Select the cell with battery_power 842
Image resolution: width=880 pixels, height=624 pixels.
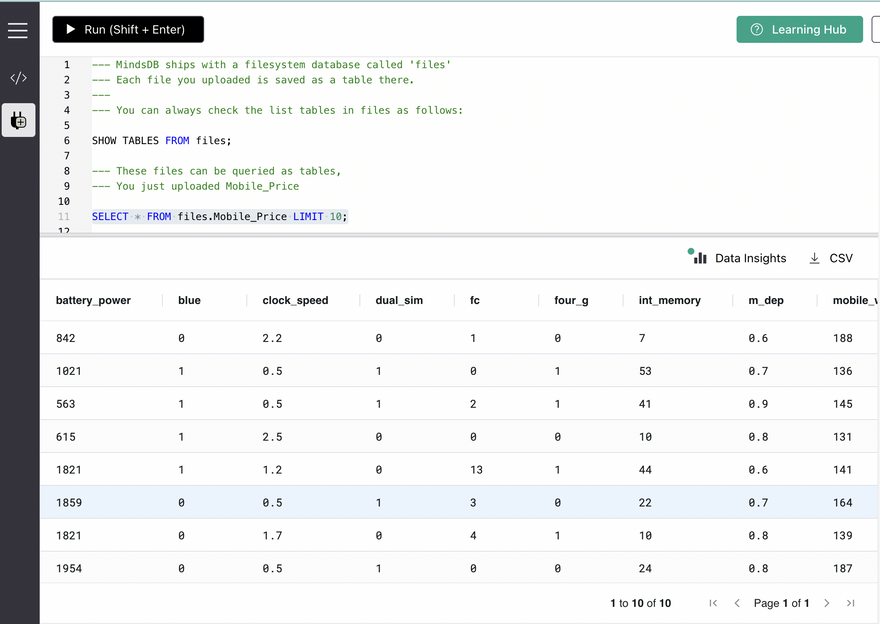click(66, 338)
